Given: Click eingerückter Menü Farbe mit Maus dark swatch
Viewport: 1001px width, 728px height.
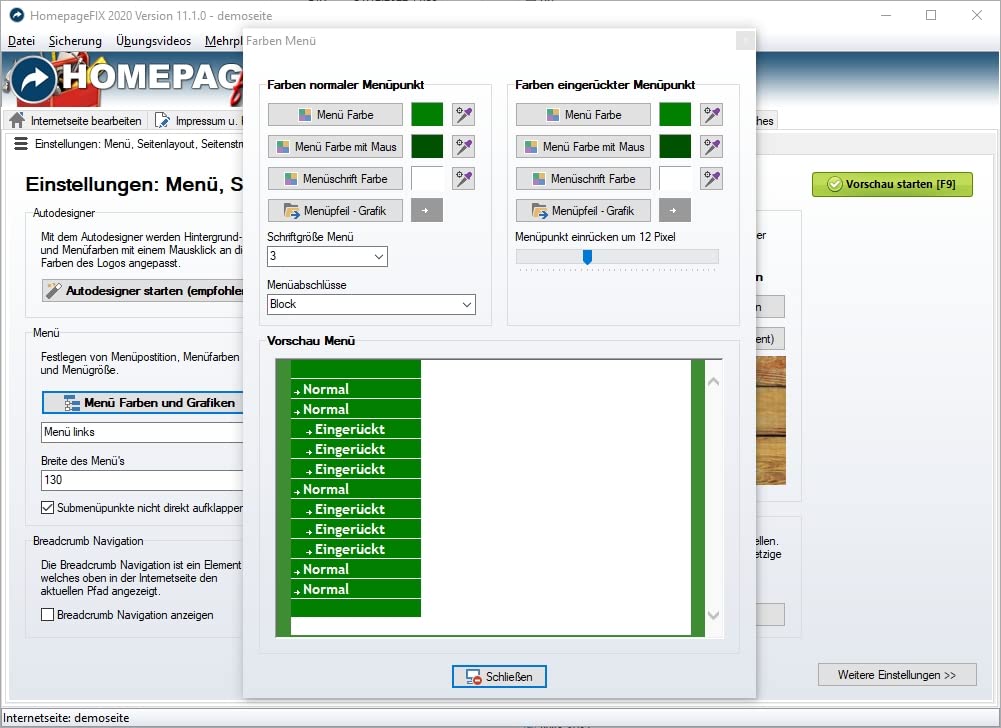Looking at the screenshot, I should 674,147.
